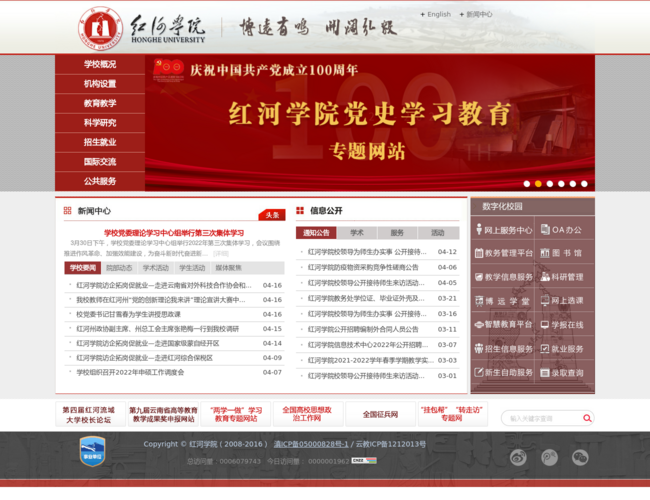Expand the 科学研究 navigation menu
This screenshot has height=500, width=650.
(100, 123)
